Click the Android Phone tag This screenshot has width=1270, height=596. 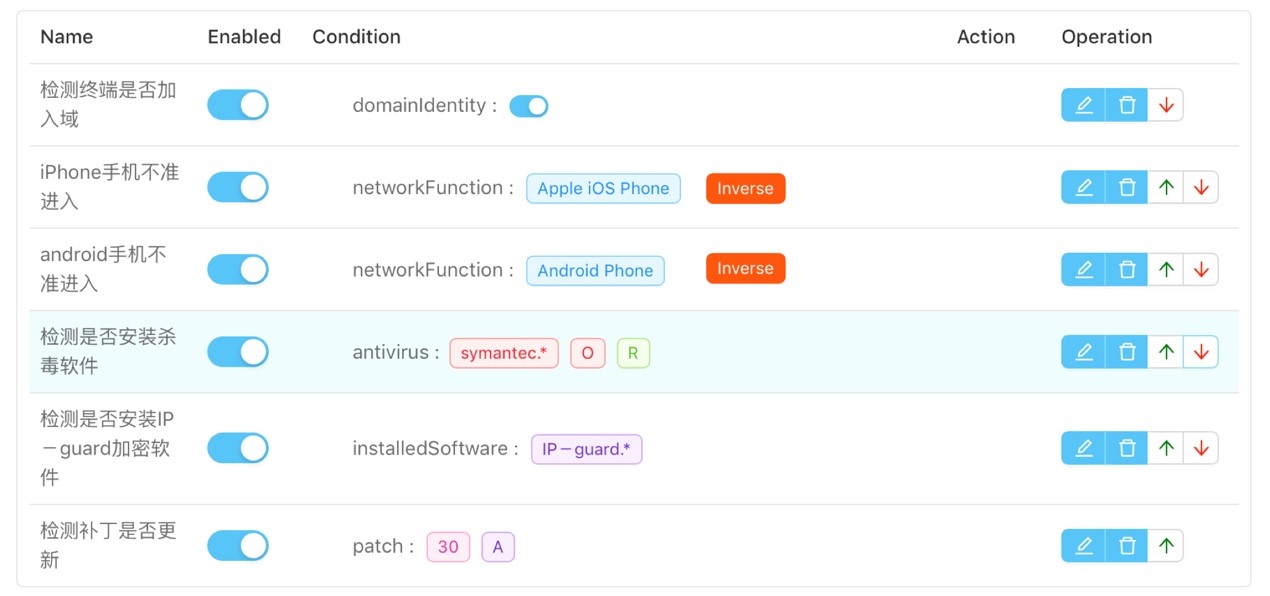[x=595, y=270]
